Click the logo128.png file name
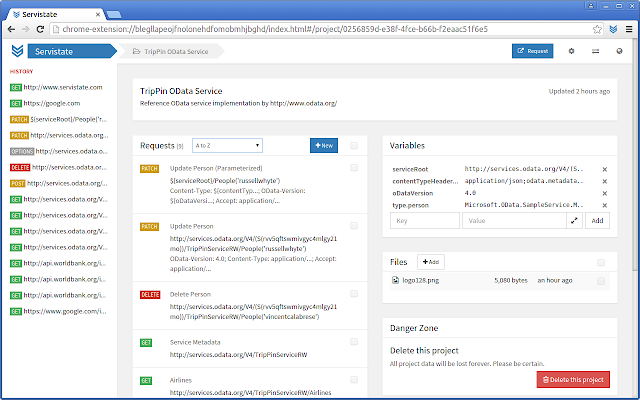Viewport: 640px width, 400px height. [x=421, y=280]
